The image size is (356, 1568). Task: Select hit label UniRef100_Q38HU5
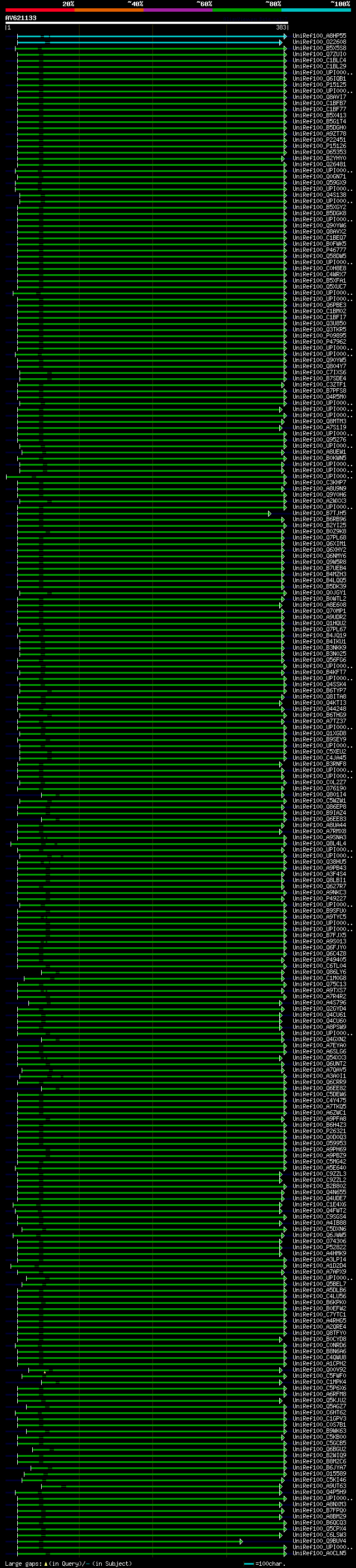(319, 862)
